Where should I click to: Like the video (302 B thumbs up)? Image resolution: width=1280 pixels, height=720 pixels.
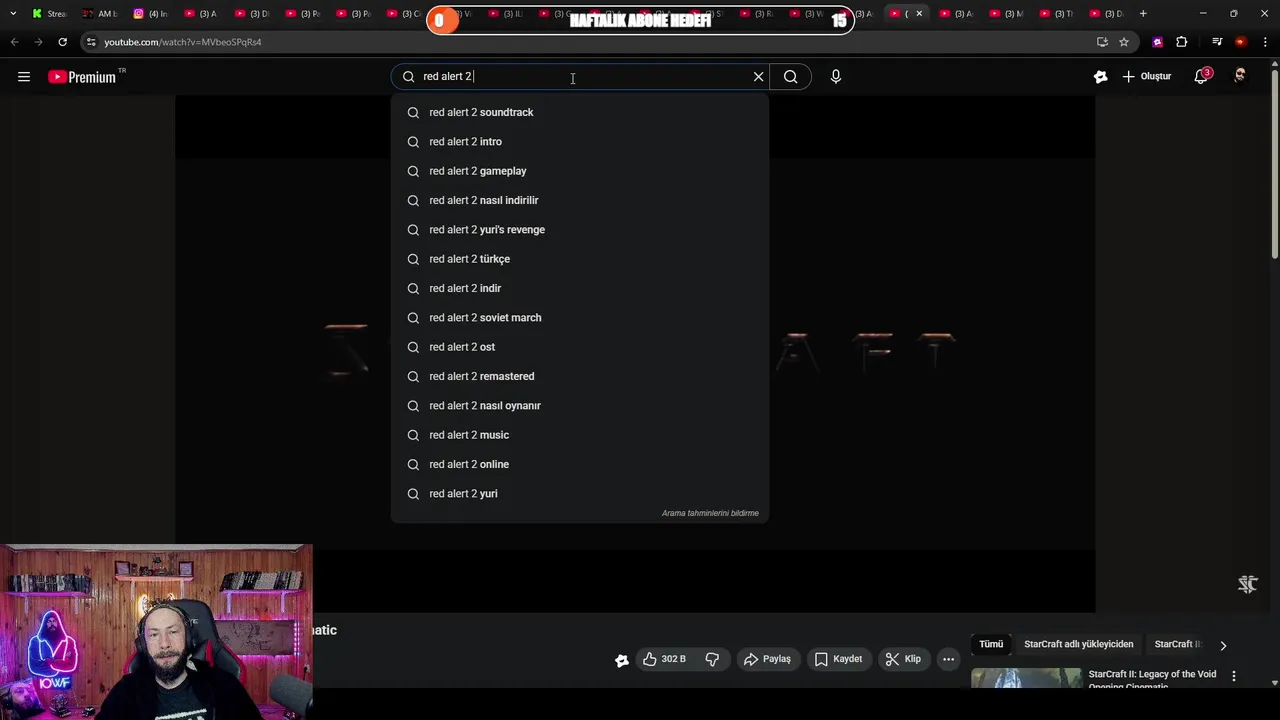click(664, 659)
